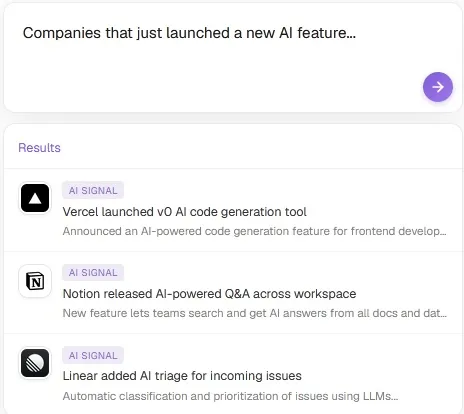Select the Linear result row

coord(233,374)
